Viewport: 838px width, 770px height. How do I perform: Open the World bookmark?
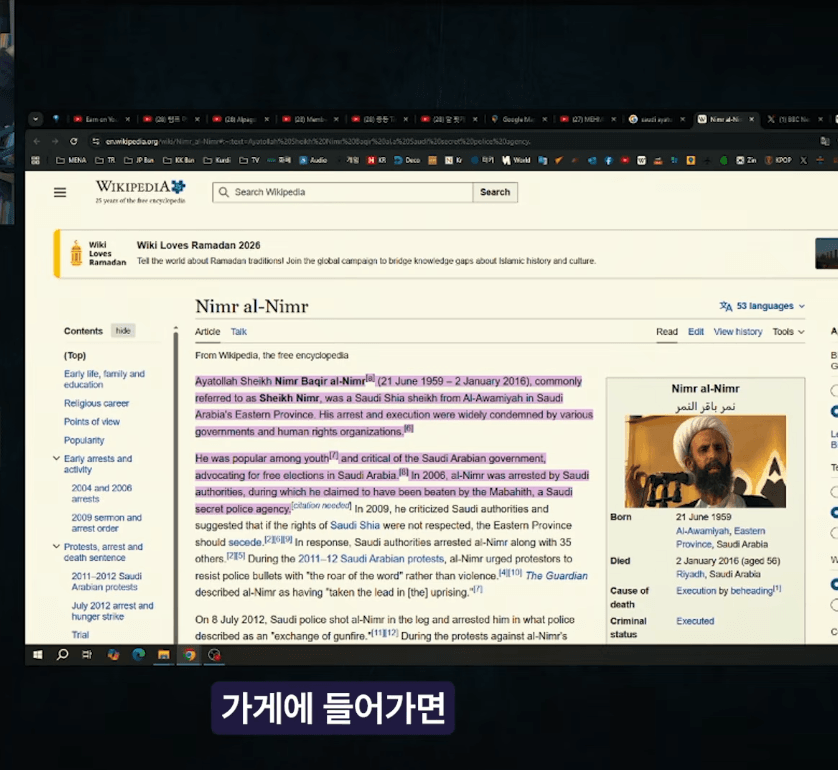pyautogui.click(x=516, y=160)
